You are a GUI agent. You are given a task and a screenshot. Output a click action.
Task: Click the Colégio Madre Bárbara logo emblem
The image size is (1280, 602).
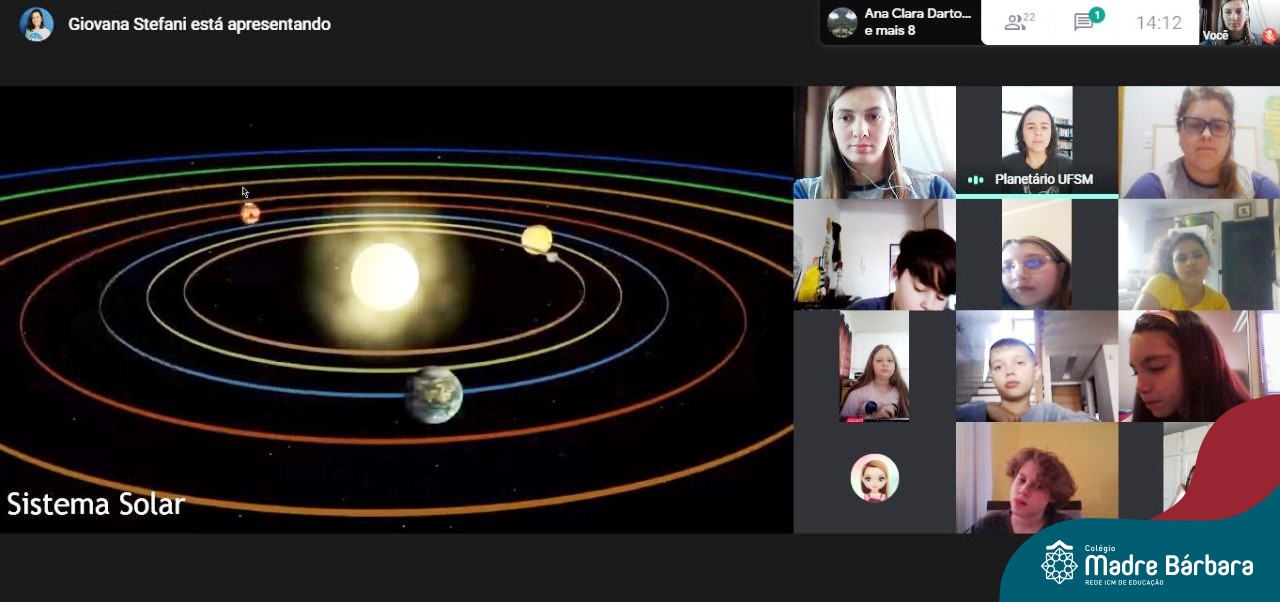coord(1059,562)
